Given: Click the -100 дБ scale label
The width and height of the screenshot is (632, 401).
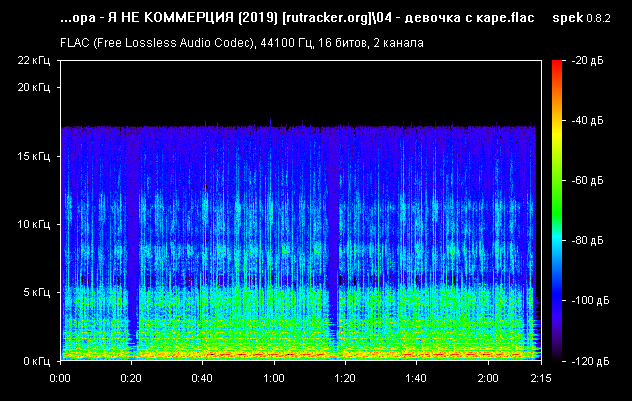Looking at the screenshot, I should point(590,300).
